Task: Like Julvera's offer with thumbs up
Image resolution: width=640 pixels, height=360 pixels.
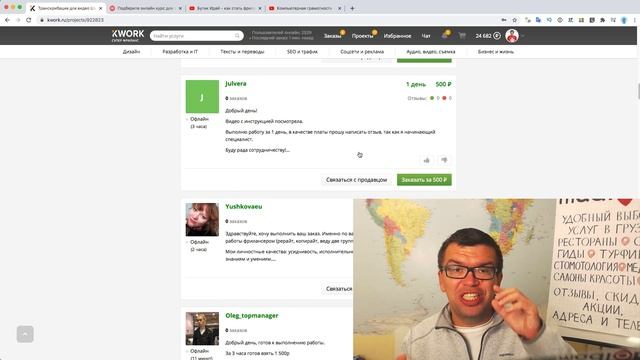Action: click(x=427, y=160)
